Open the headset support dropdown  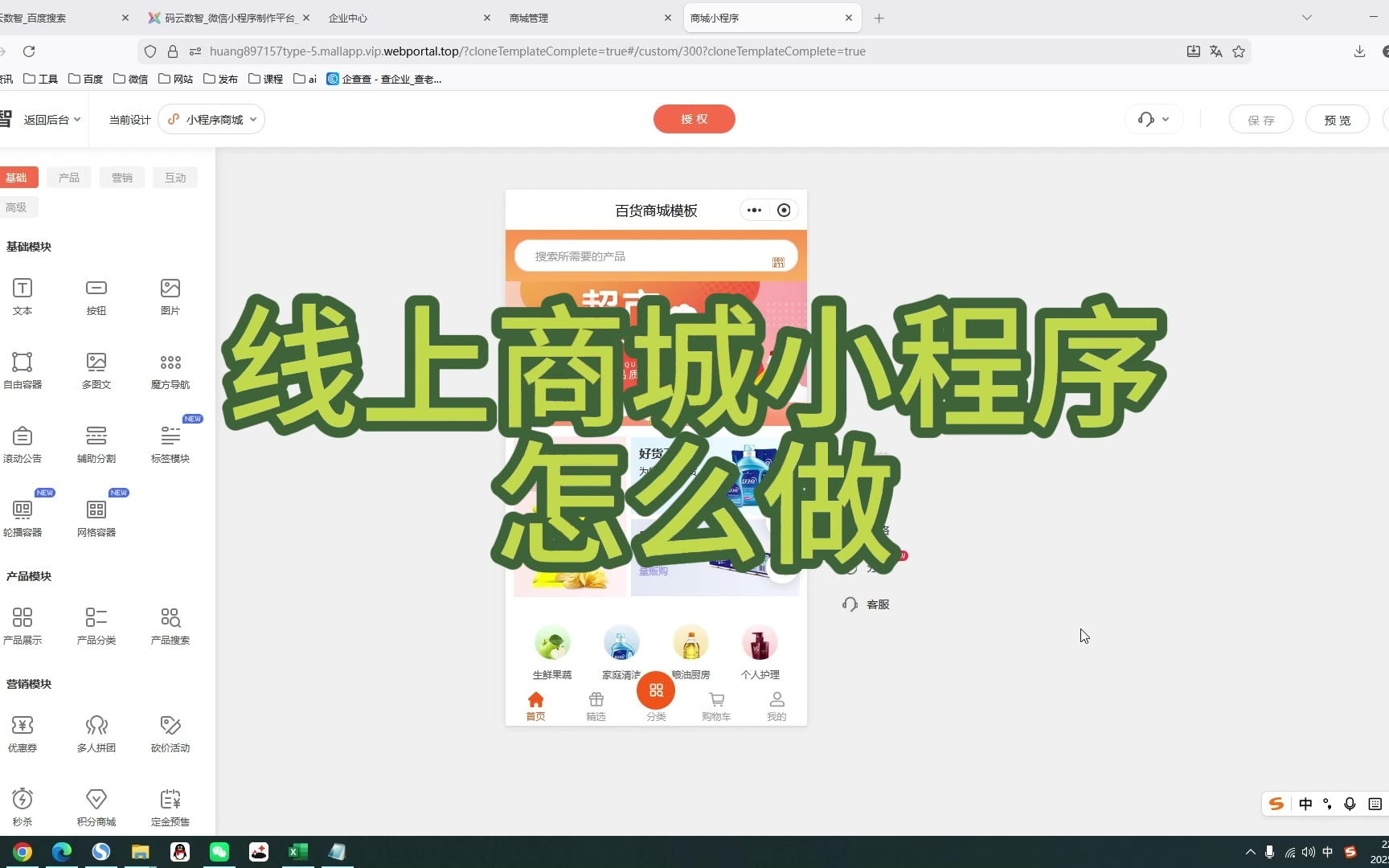[x=1153, y=120]
